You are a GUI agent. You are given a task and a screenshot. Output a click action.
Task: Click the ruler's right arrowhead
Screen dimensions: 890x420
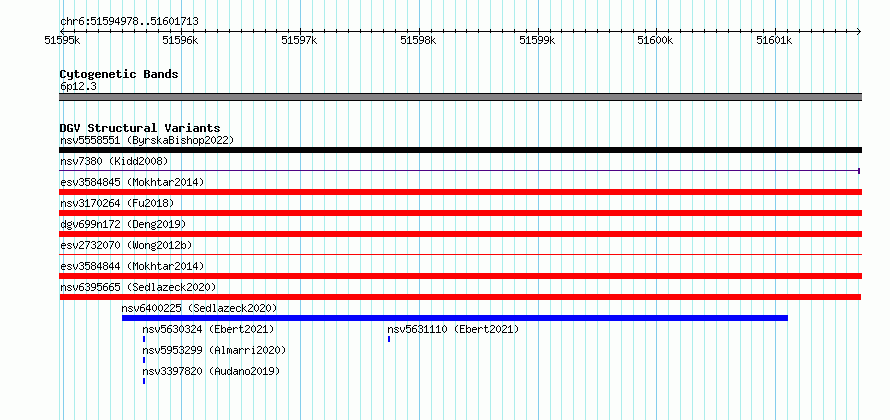pos(859,31)
